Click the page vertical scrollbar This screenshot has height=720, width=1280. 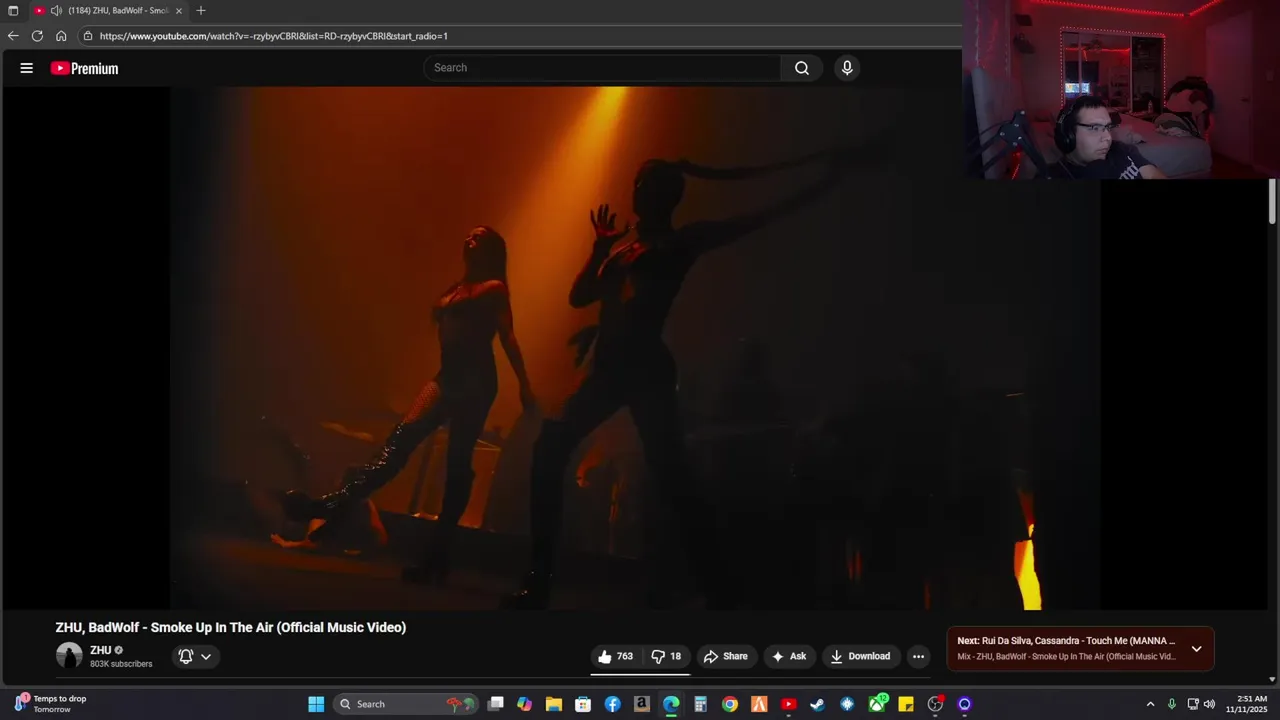coord(1272,202)
